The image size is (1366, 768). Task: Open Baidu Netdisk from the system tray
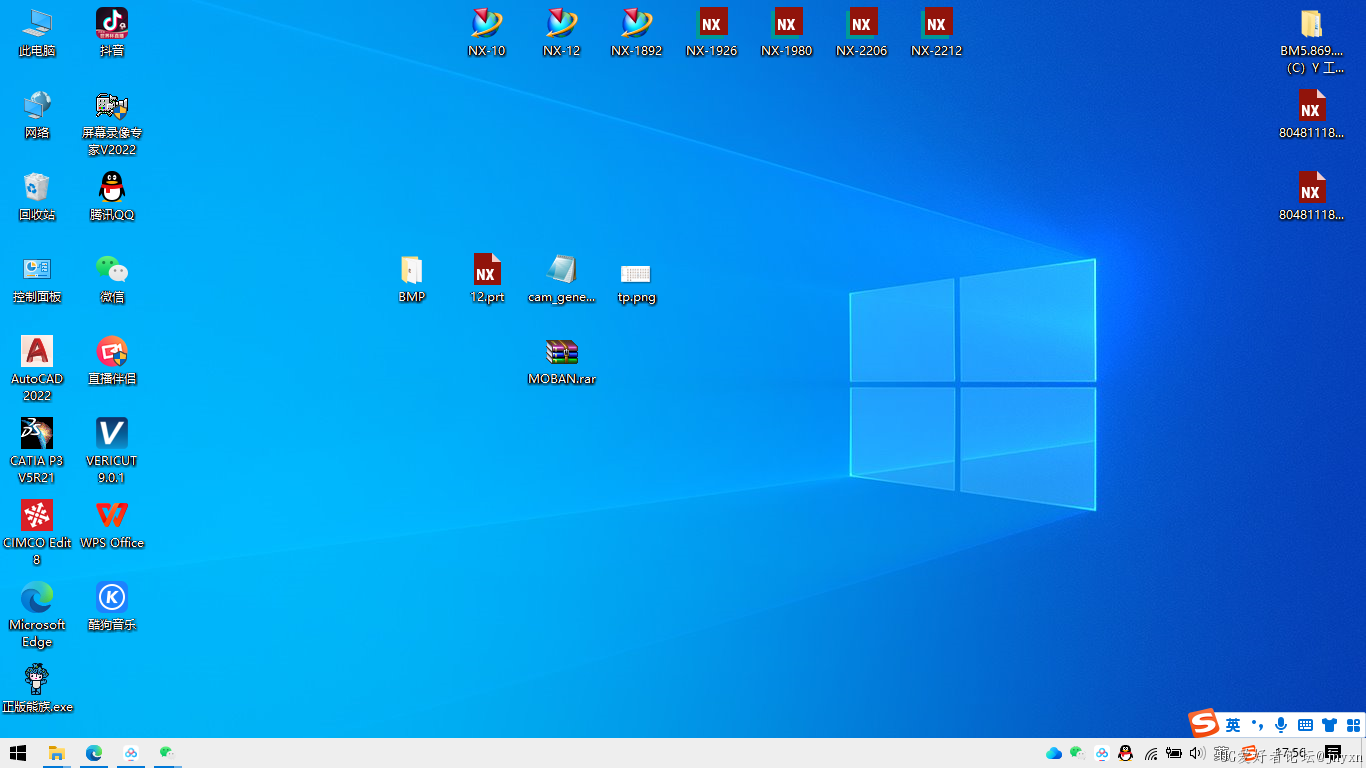1101,753
